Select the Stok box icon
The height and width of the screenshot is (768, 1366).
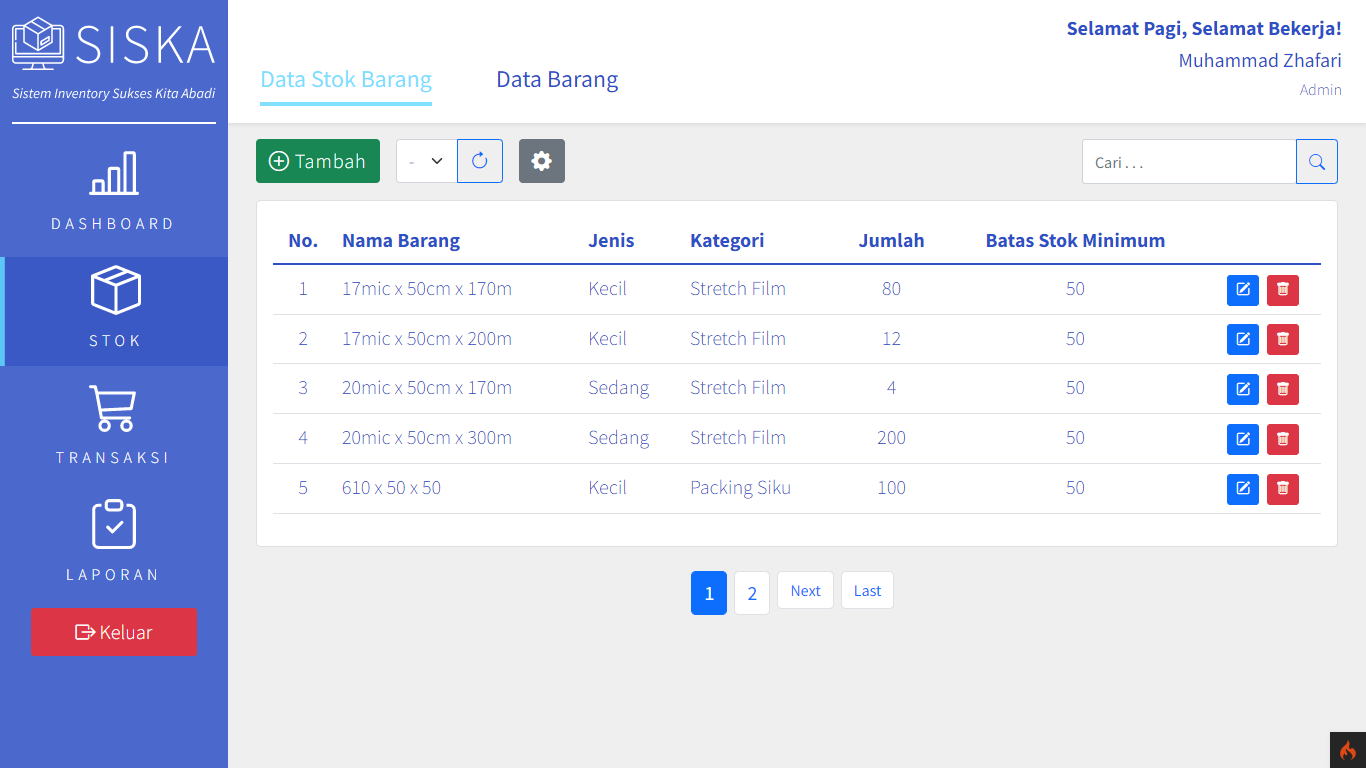(115, 290)
